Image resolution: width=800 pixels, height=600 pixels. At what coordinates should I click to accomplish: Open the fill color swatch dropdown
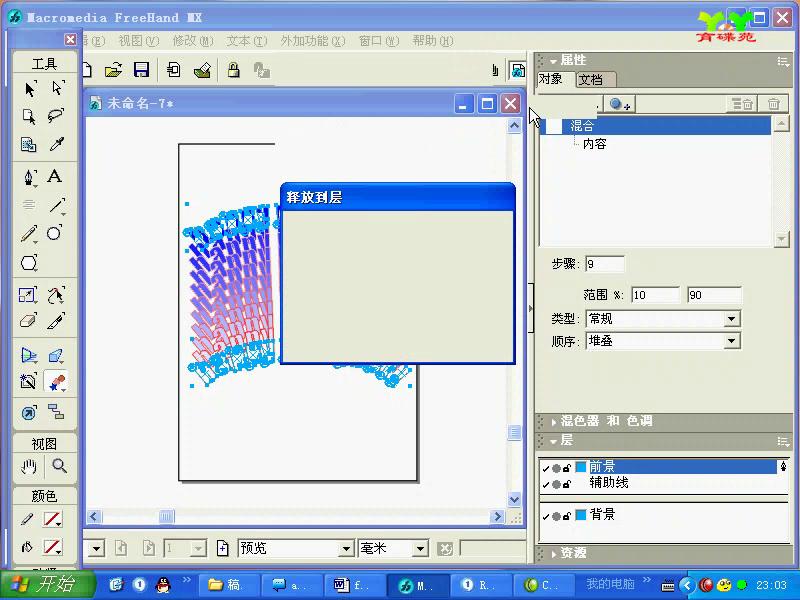tap(53, 547)
